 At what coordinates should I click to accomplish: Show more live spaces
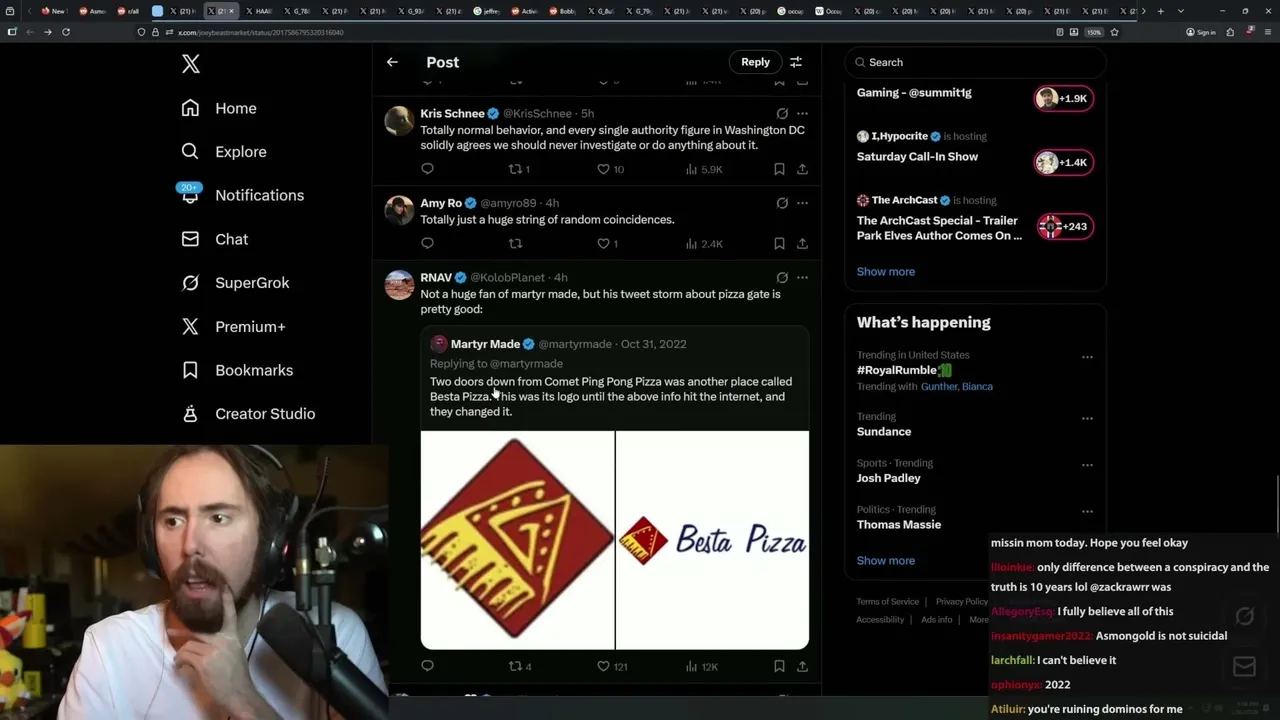pyautogui.click(x=885, y=271)
